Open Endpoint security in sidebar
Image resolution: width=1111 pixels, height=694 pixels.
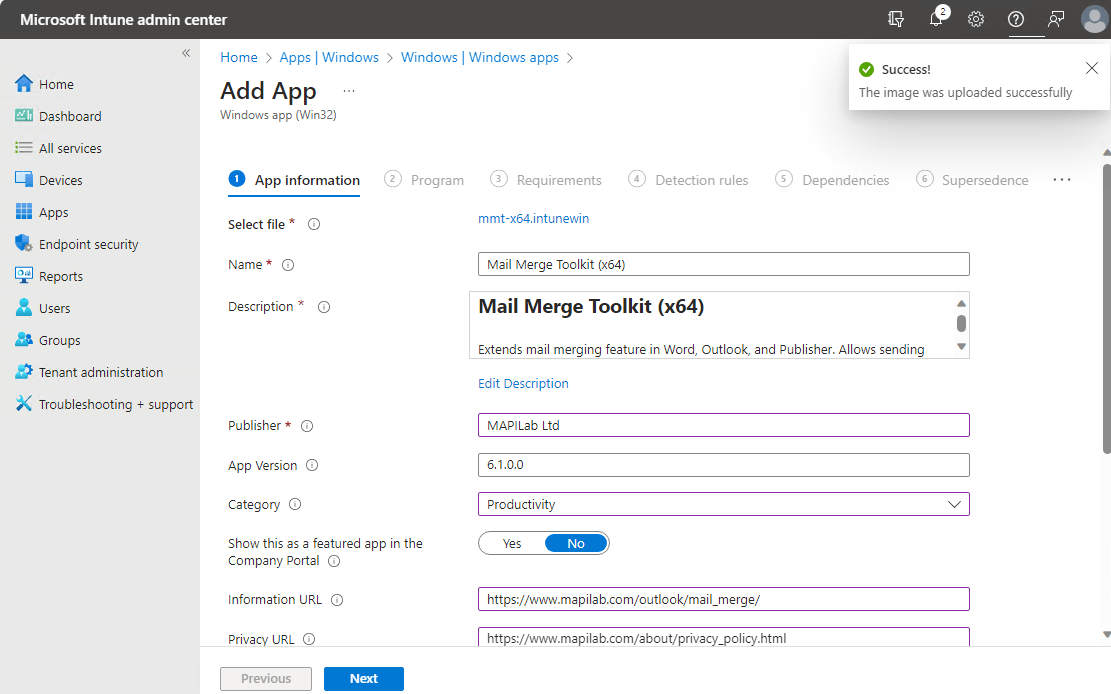pos(77,245)
